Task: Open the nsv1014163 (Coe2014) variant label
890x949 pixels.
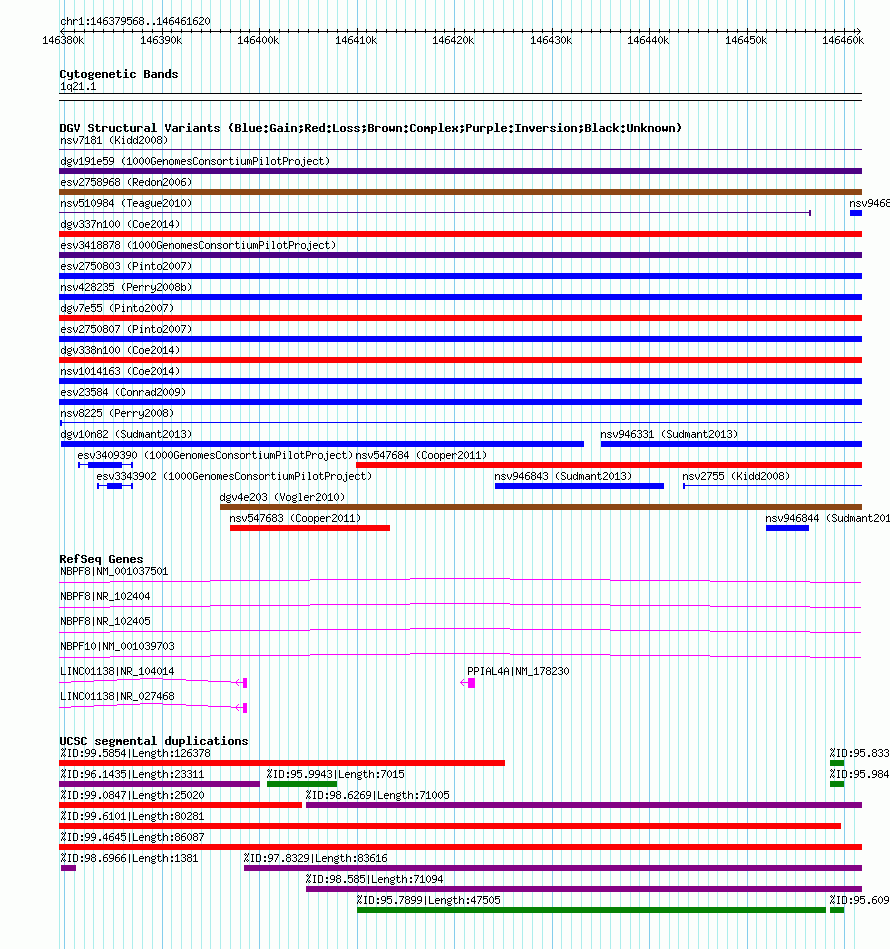Action: (120, 371)
